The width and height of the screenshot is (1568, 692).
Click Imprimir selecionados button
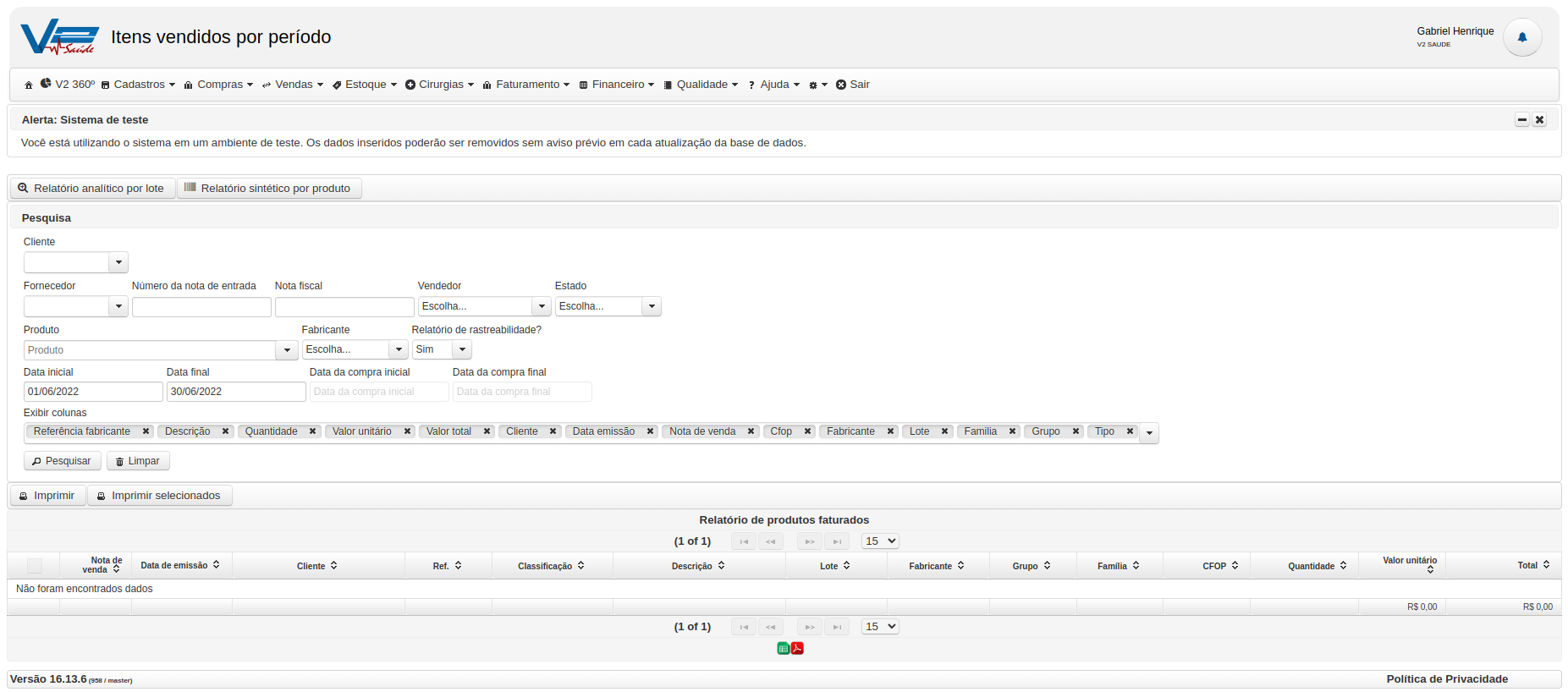coord(159,496)
